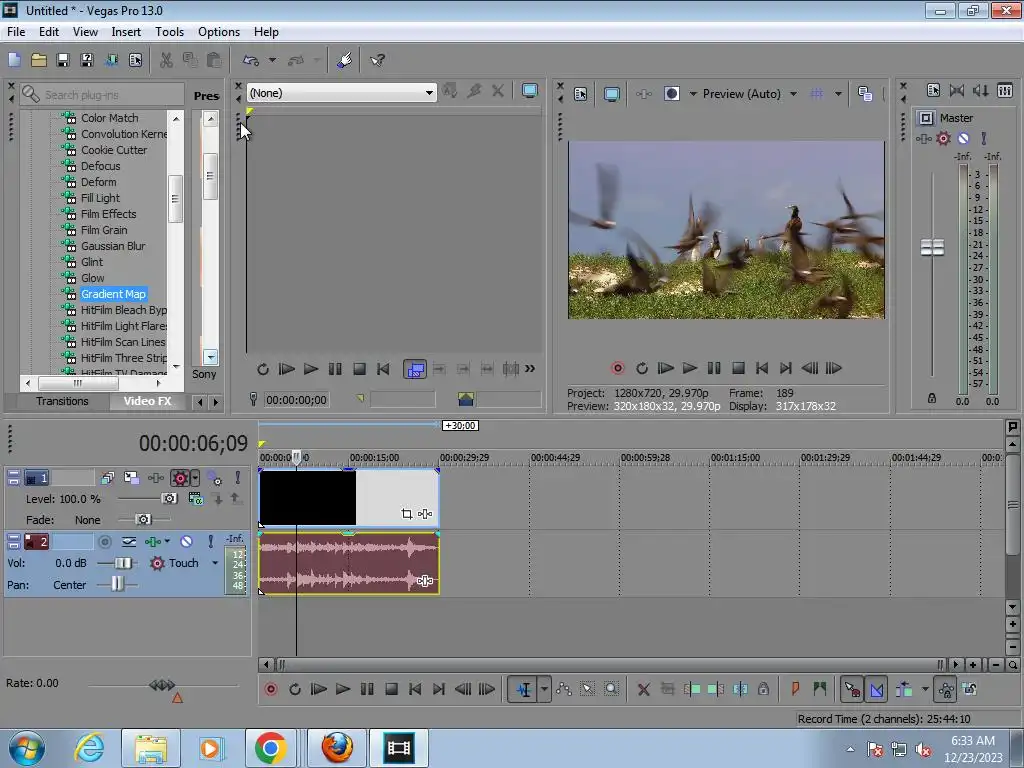
Task: Click Go to Start in timeline transport
Action: pos(415,689)
